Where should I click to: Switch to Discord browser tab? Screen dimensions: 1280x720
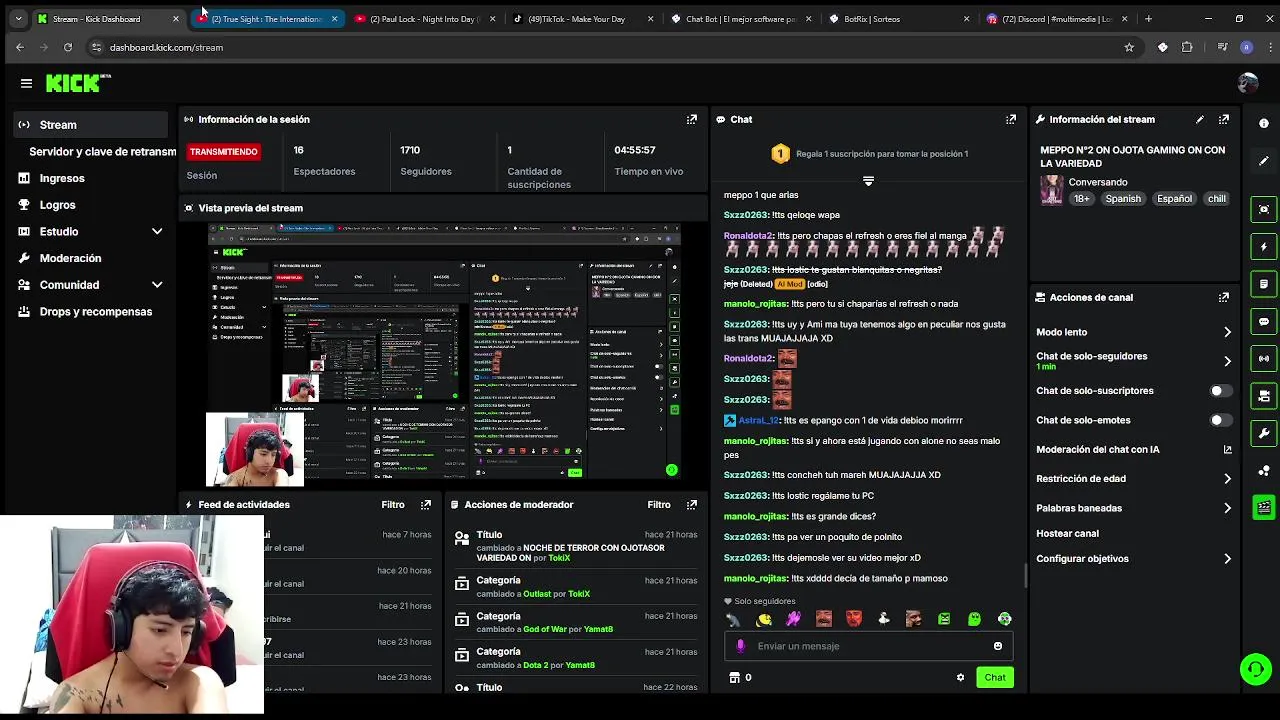click(x=1057, y=18)
